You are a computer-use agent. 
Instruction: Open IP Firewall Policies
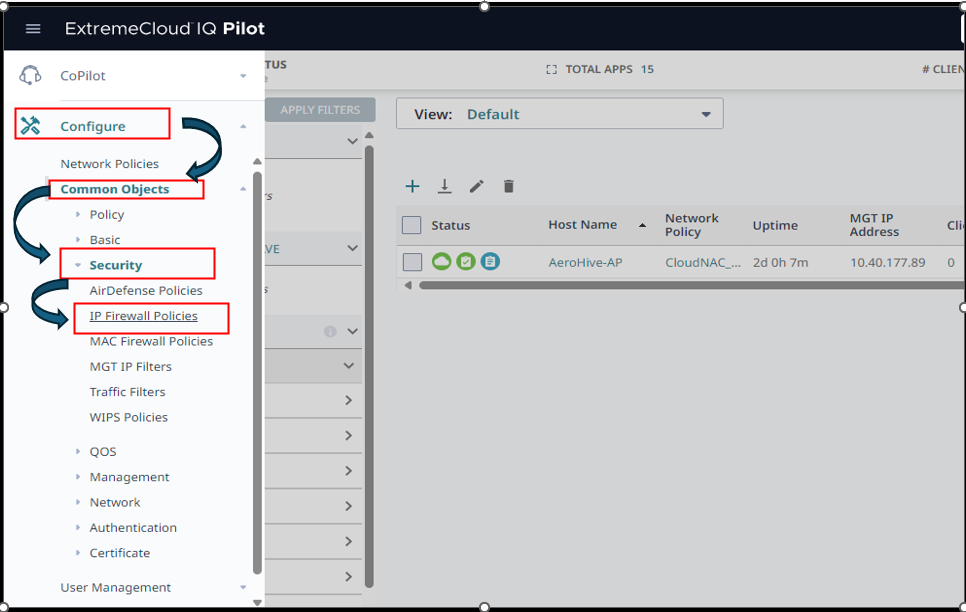coord(144,316)
